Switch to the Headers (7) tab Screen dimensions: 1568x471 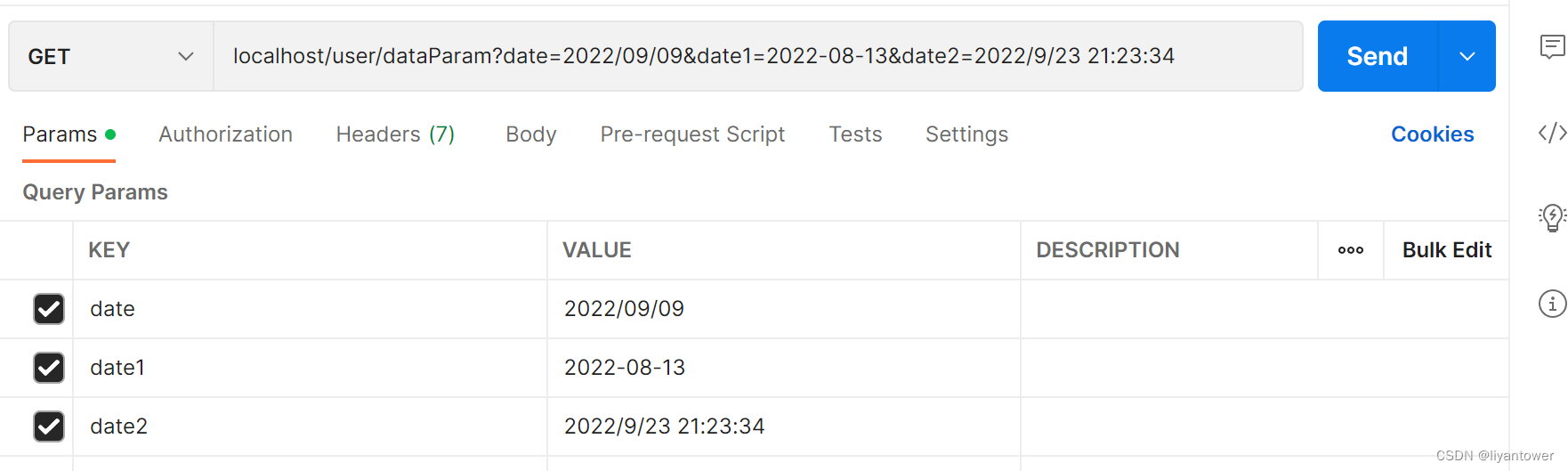[395, 134]
